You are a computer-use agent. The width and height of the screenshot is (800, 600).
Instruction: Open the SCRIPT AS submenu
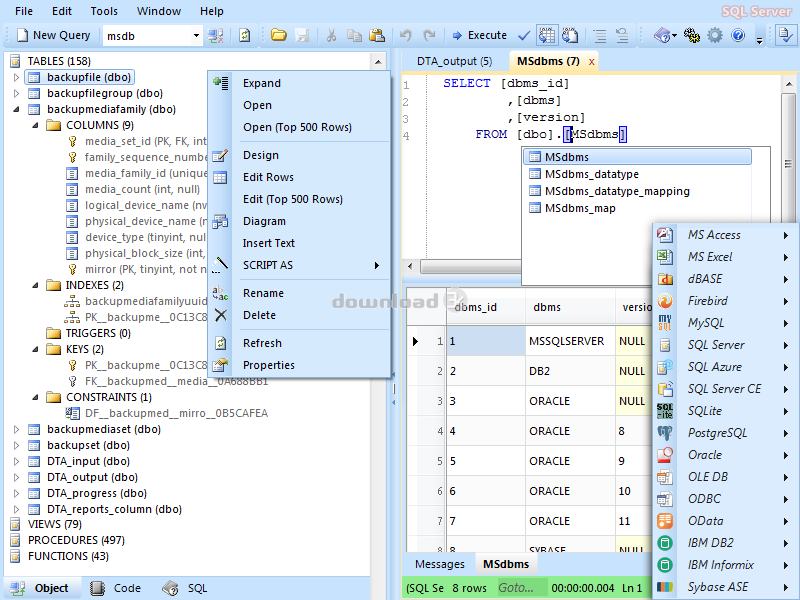299,265
